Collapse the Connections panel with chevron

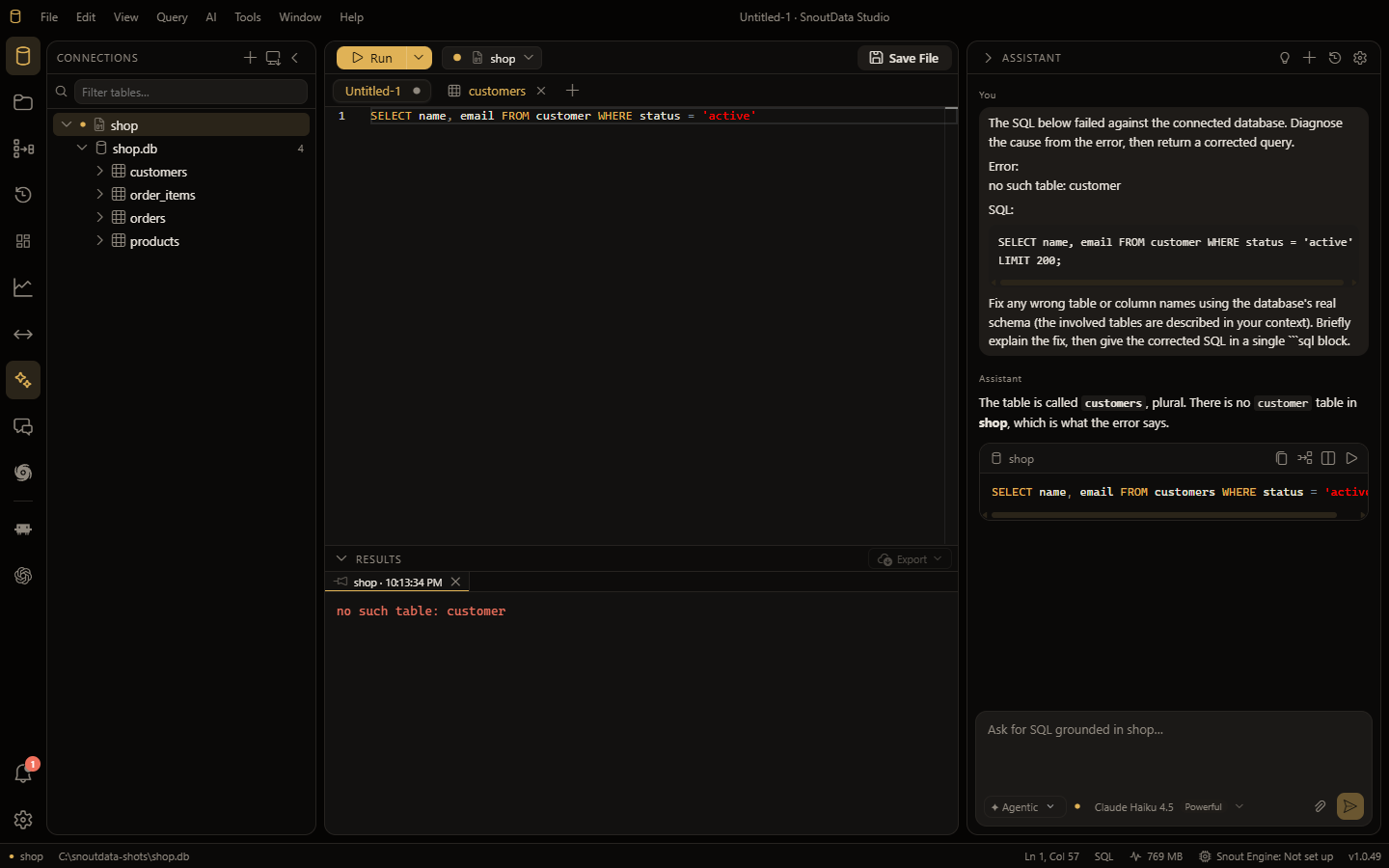click(295, 58)
